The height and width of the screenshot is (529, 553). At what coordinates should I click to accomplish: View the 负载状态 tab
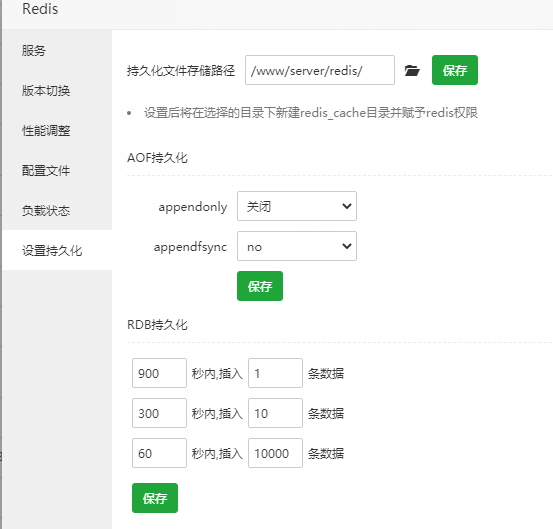click(57, 211)
